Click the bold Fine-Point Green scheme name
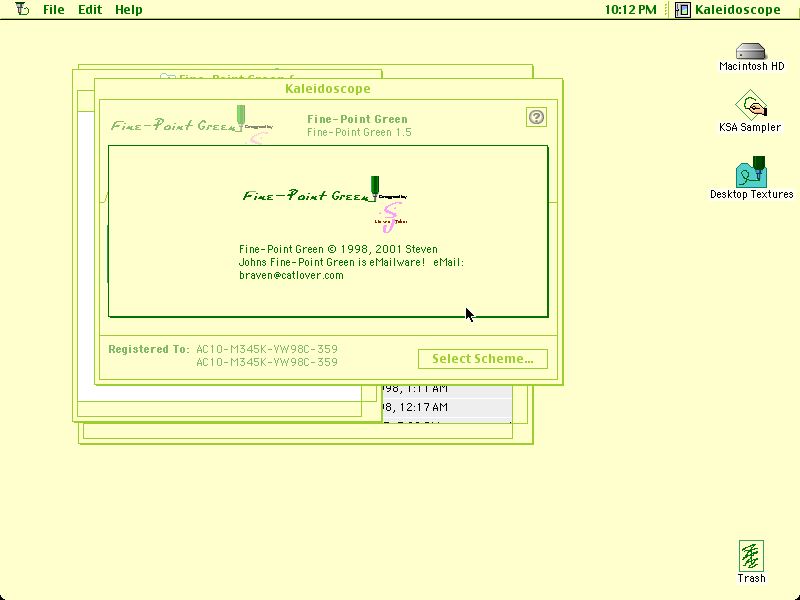This screenshot has width=800, height=600. coord(357,119)
